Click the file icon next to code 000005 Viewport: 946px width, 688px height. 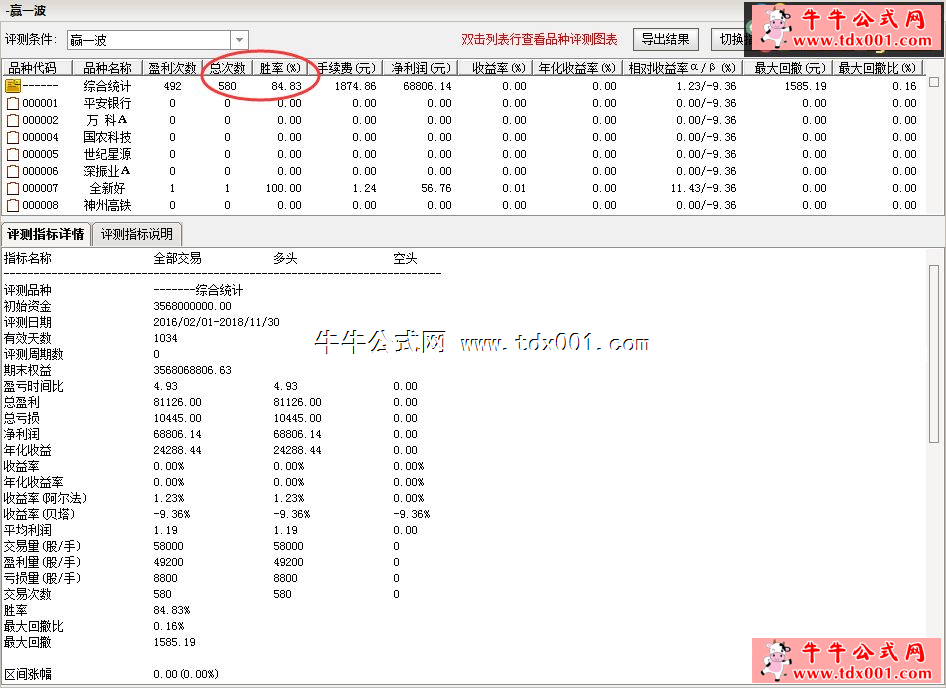(12, 154)
